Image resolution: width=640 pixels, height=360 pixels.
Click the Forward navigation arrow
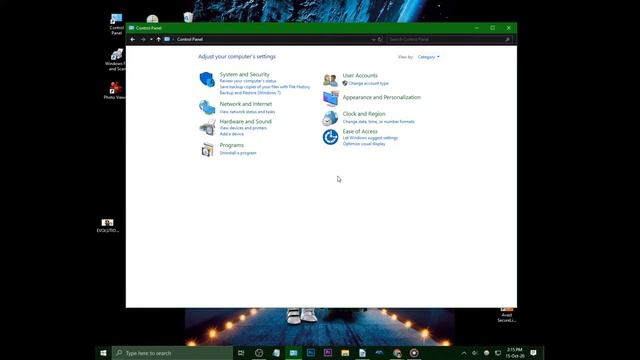pyautogui.click(x=143, y=39)
